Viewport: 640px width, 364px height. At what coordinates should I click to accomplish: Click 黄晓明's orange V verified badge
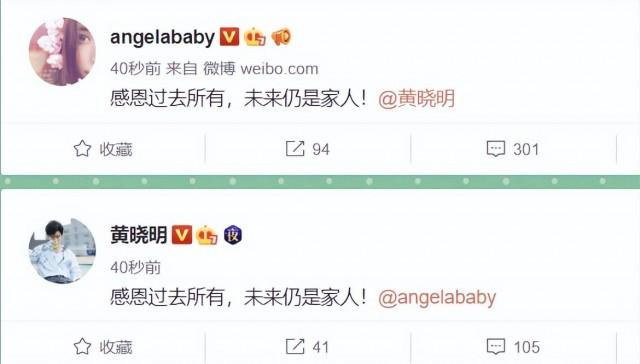coord(182,235)
